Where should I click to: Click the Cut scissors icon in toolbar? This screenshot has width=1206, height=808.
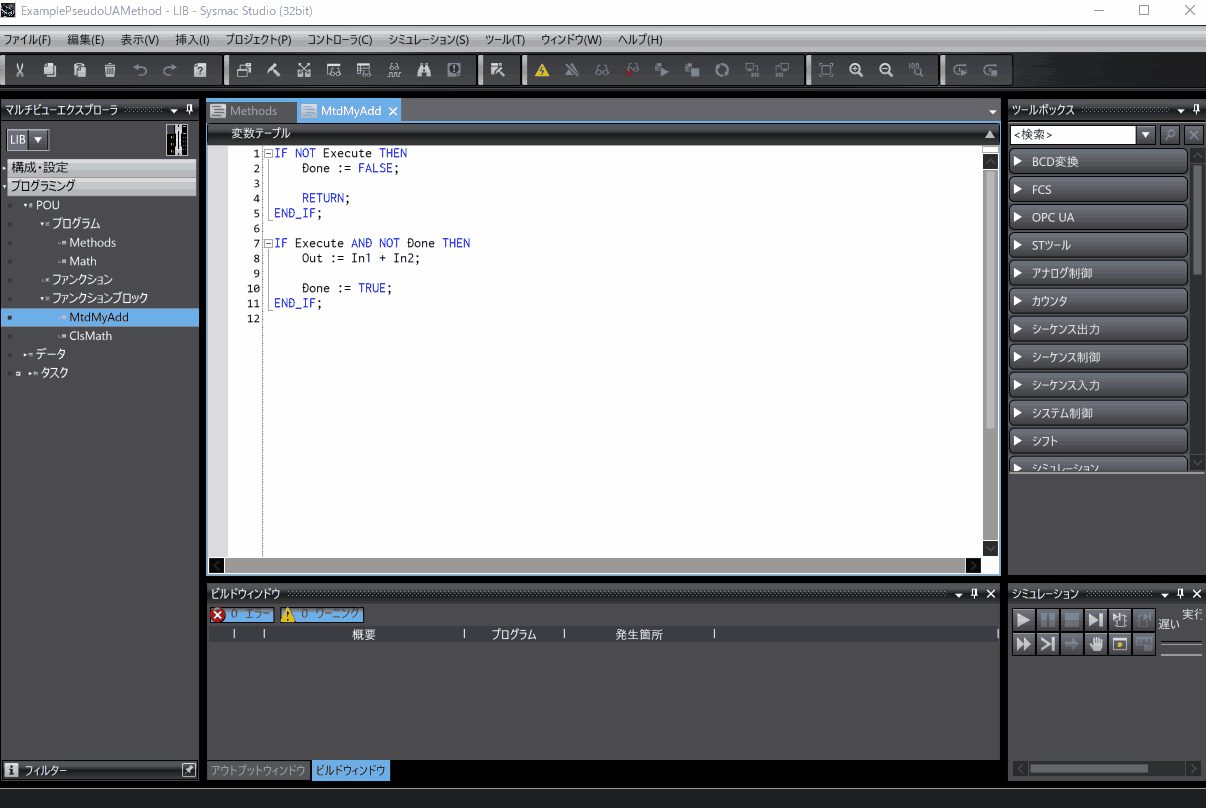19,70
